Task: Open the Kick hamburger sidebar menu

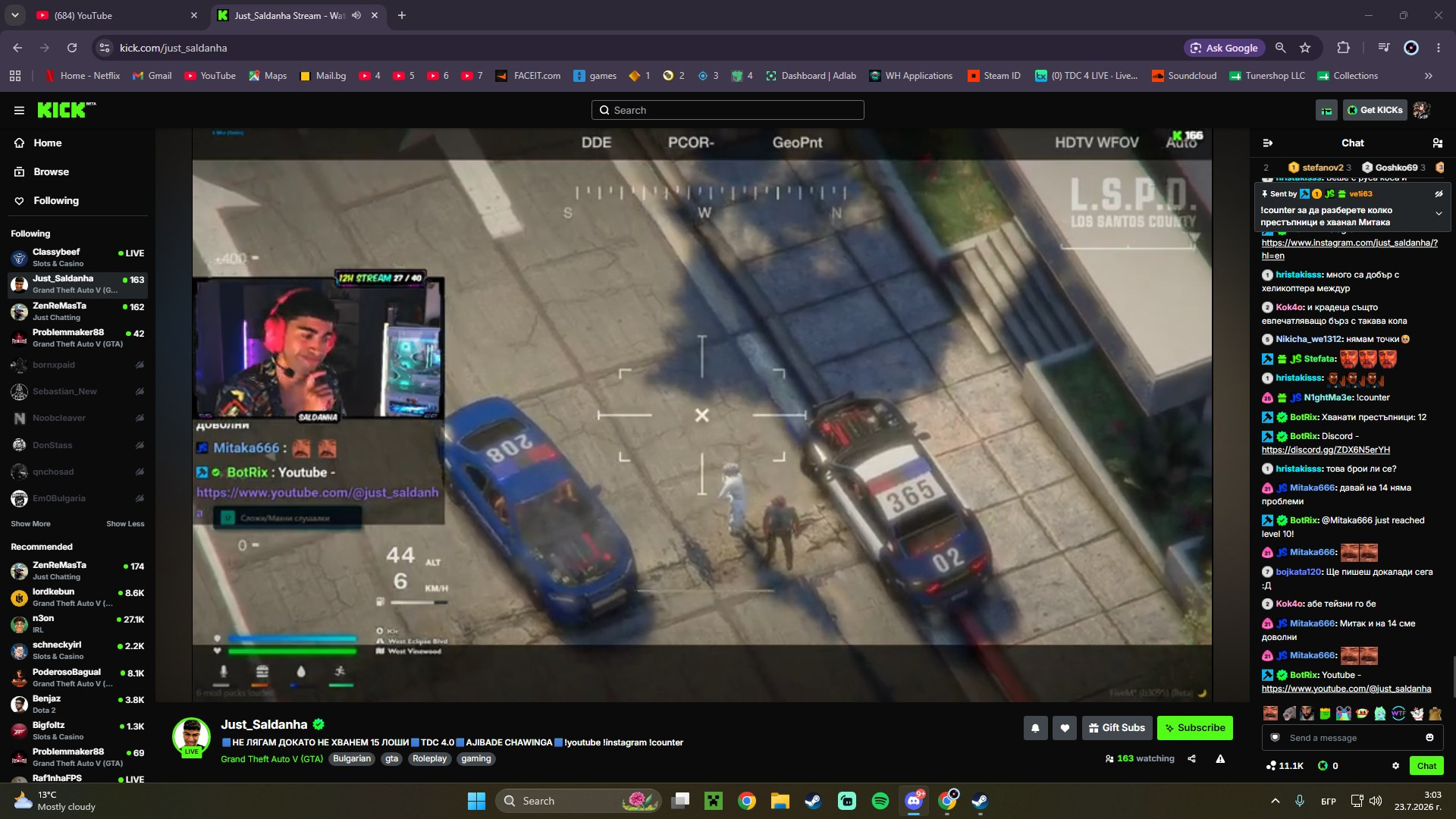Action: pos(19,110)
